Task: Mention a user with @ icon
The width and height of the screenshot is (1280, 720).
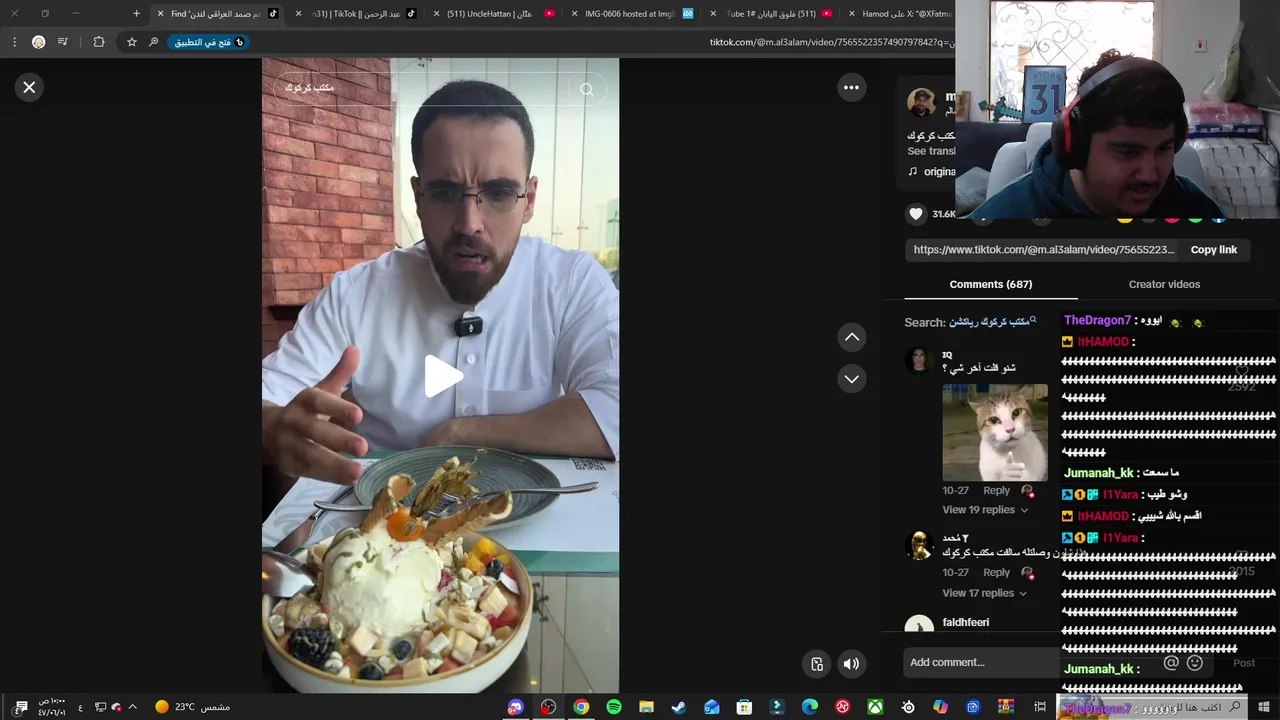Action: point(1171,663)
